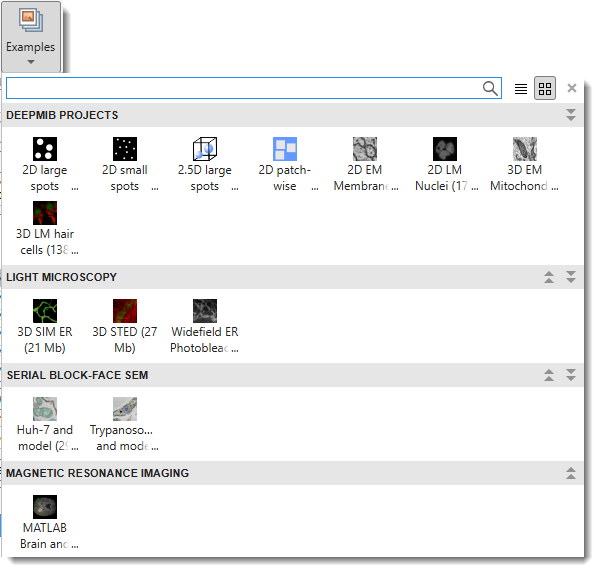Open the 3D EM Mitochondria example

click(x=525, y=165)
